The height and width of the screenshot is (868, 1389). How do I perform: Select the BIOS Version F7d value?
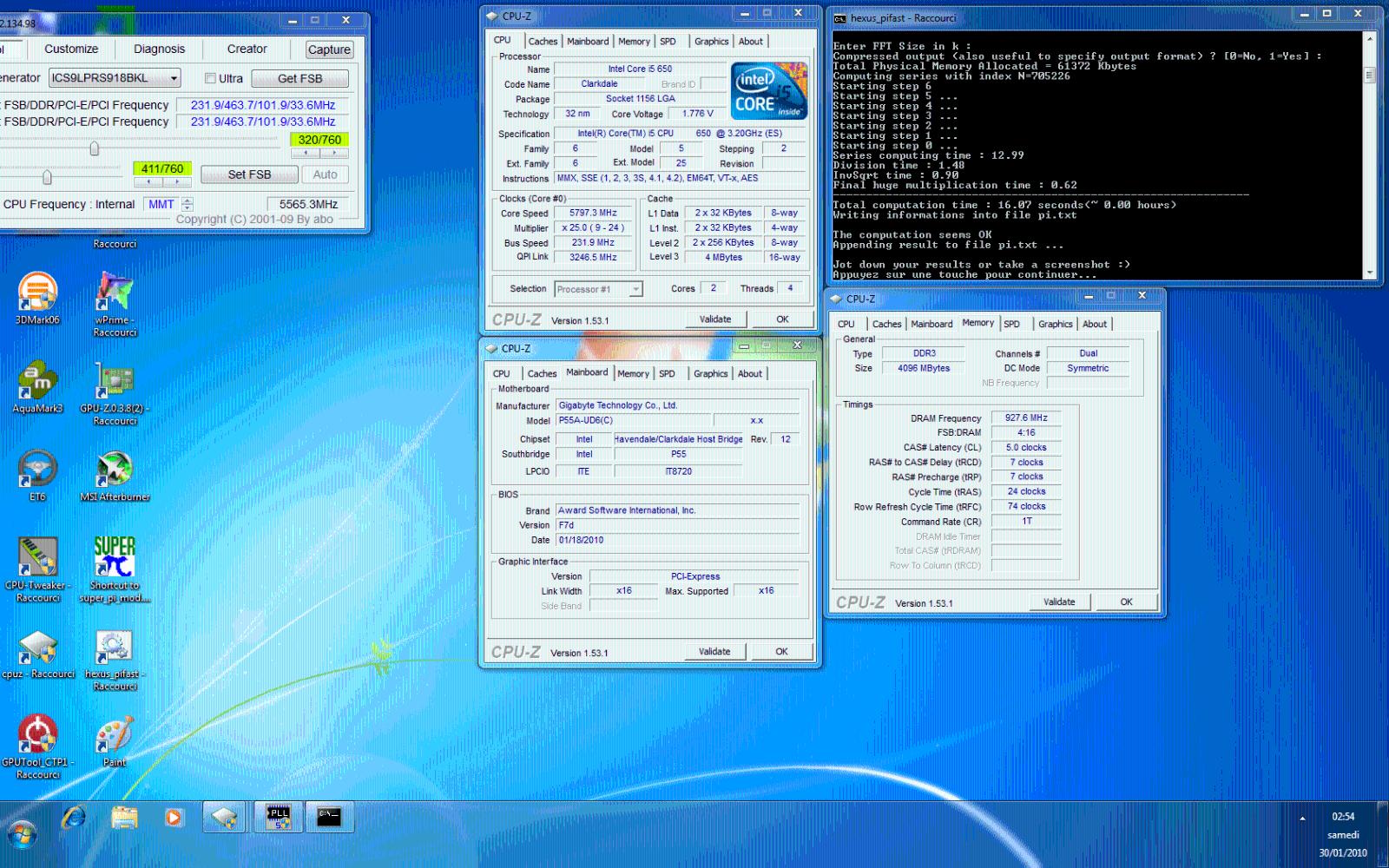click(677, 526)
